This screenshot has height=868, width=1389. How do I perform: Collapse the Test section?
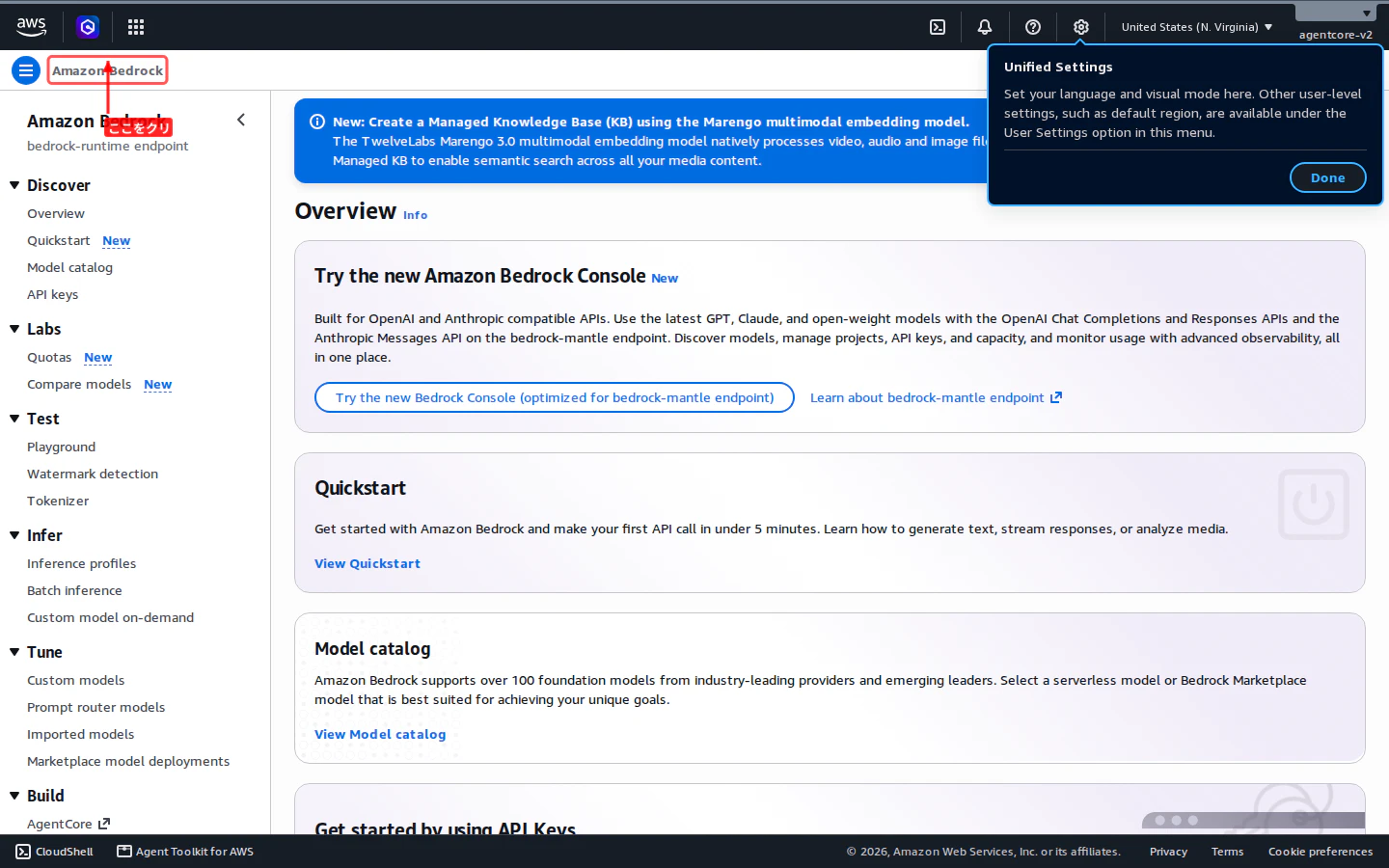14,419
